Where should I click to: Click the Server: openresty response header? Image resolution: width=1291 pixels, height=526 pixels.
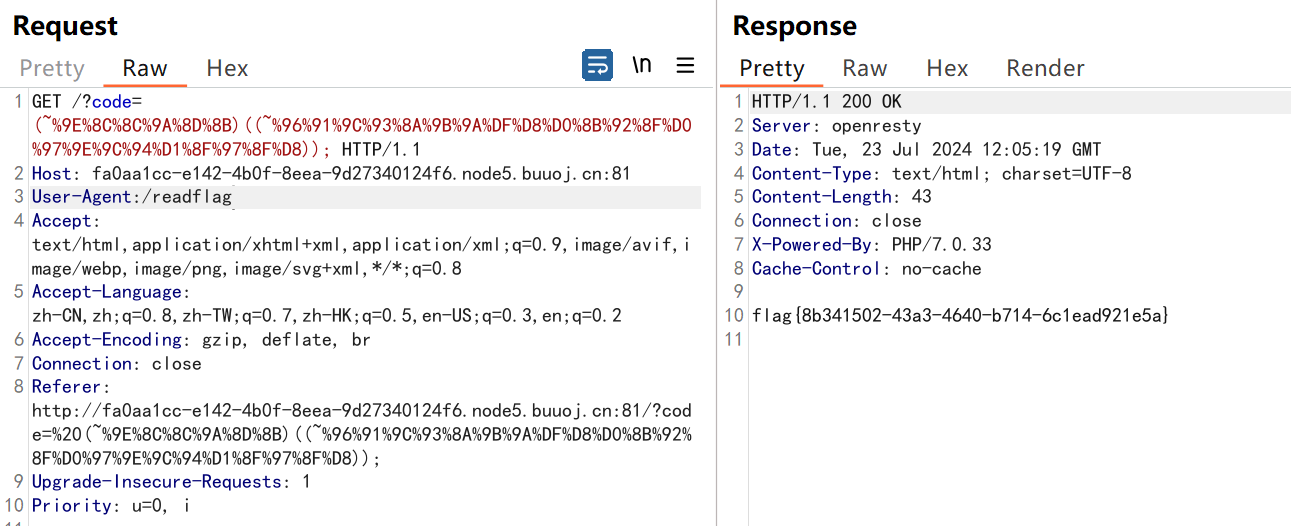[837, 126]
